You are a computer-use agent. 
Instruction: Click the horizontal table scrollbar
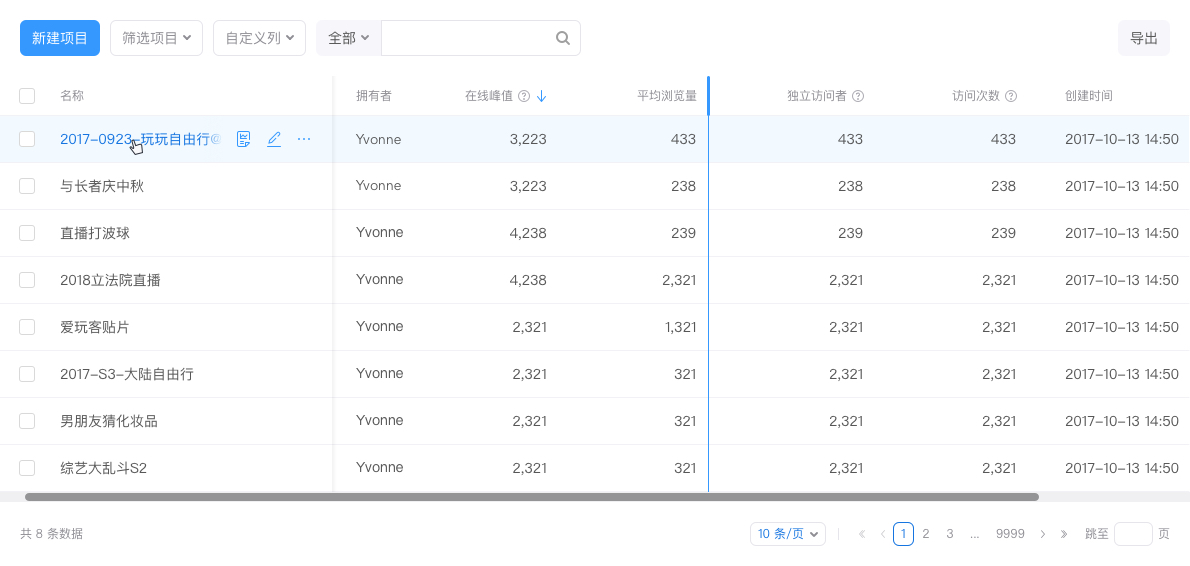pos(531,497)
